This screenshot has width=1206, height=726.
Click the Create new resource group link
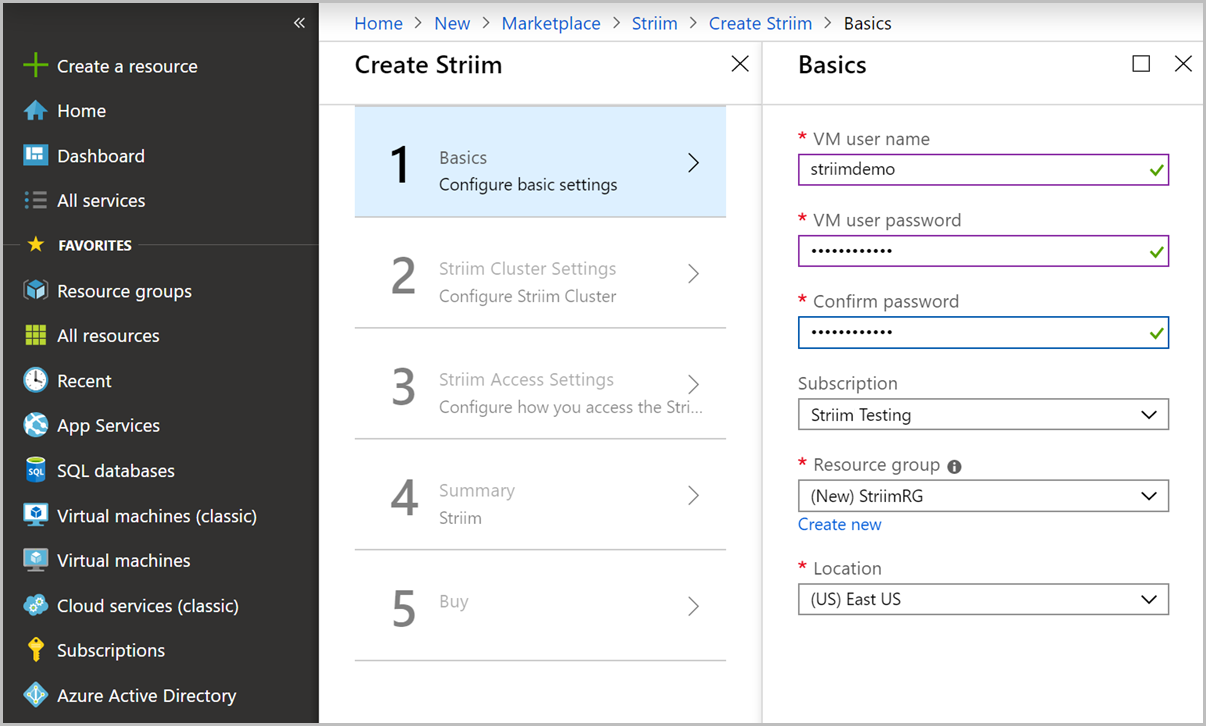pos(840,524)
